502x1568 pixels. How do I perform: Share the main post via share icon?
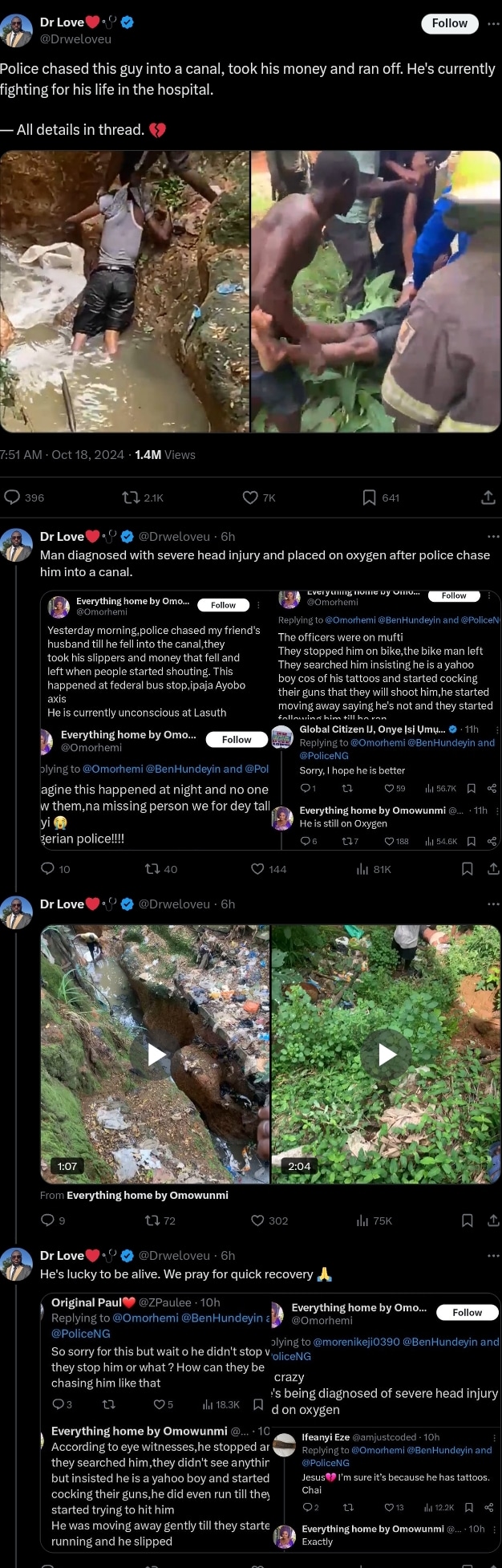click(x=488, y=498)
